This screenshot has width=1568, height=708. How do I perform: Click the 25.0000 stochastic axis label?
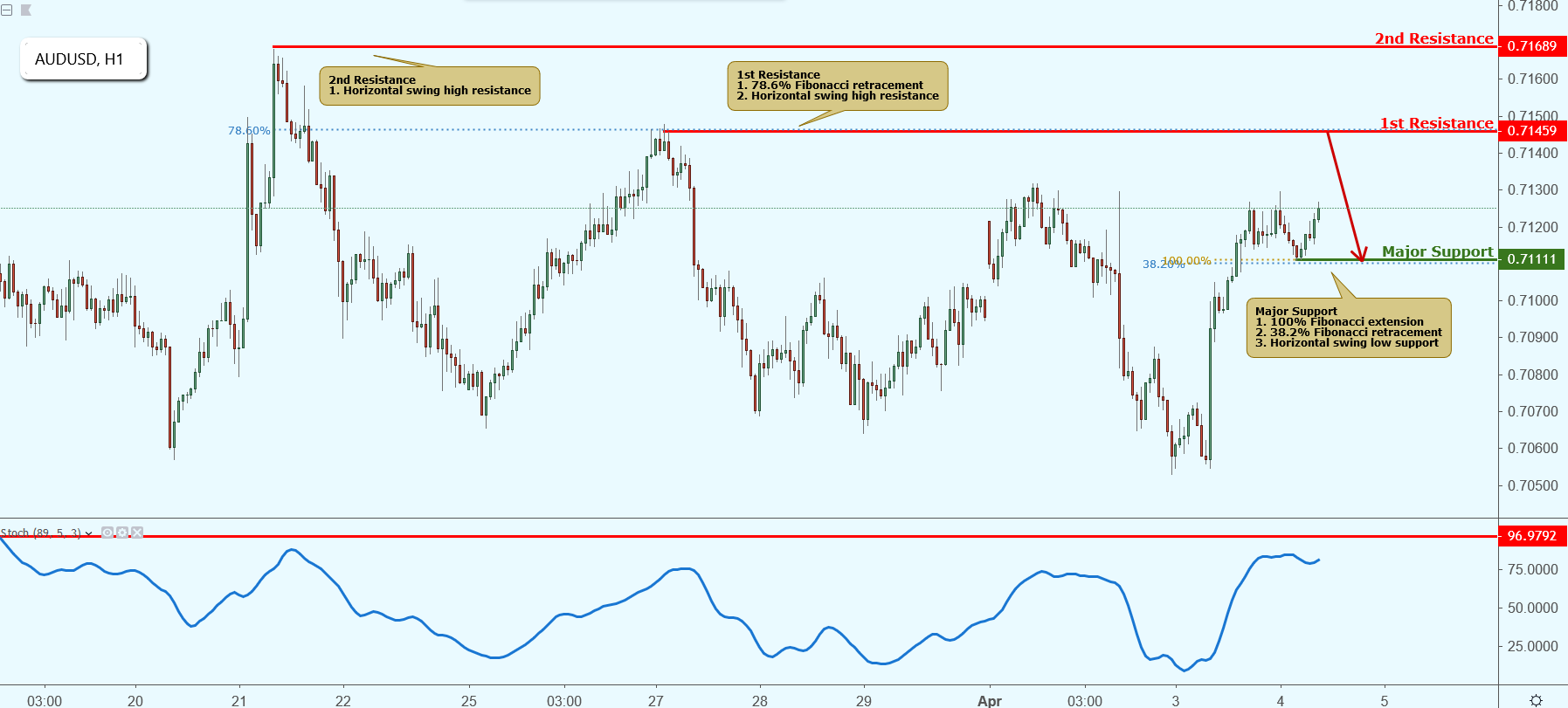point(1533,646)
